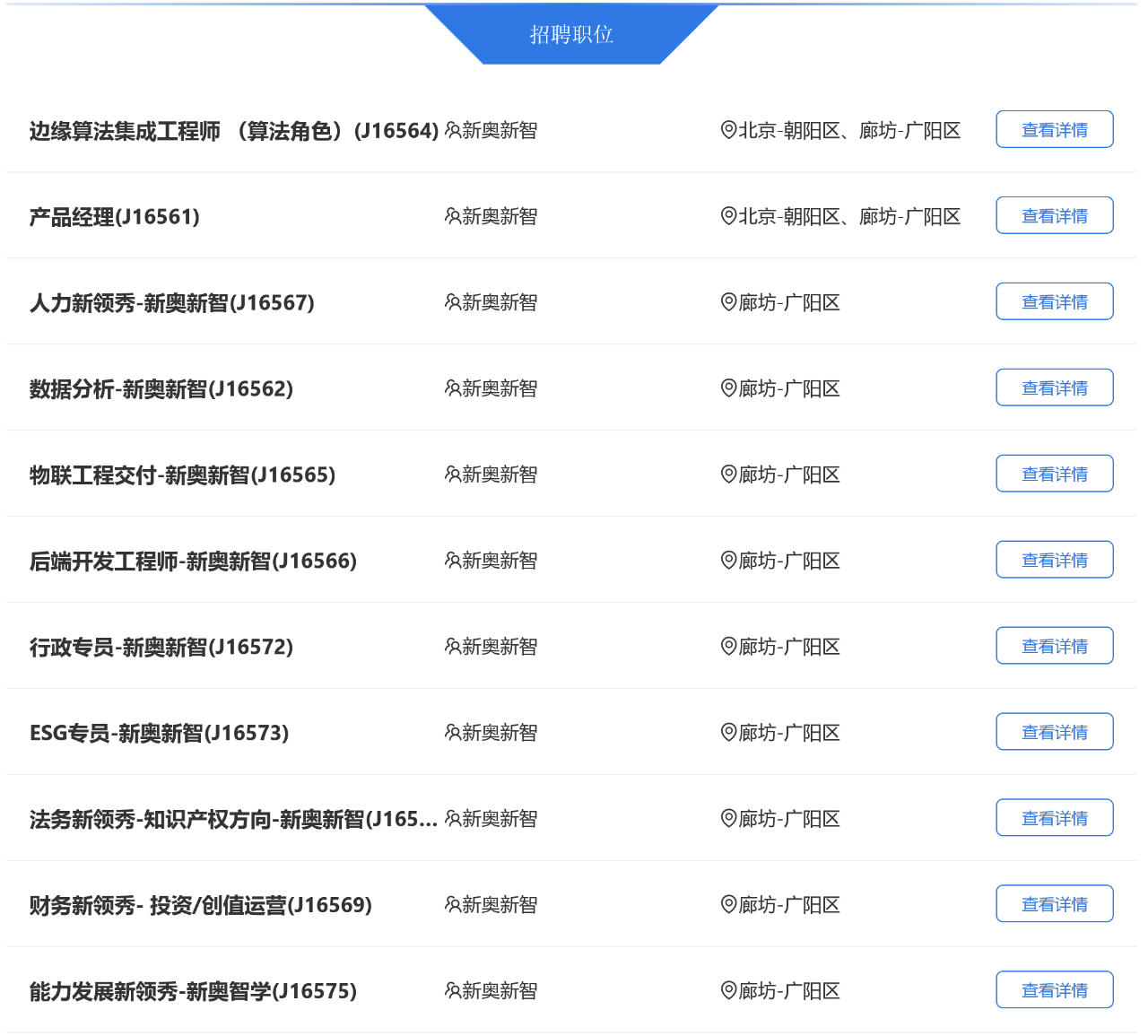Open details for 边缘算法集成工程师 (J16564)

[x=1055, y=129]
